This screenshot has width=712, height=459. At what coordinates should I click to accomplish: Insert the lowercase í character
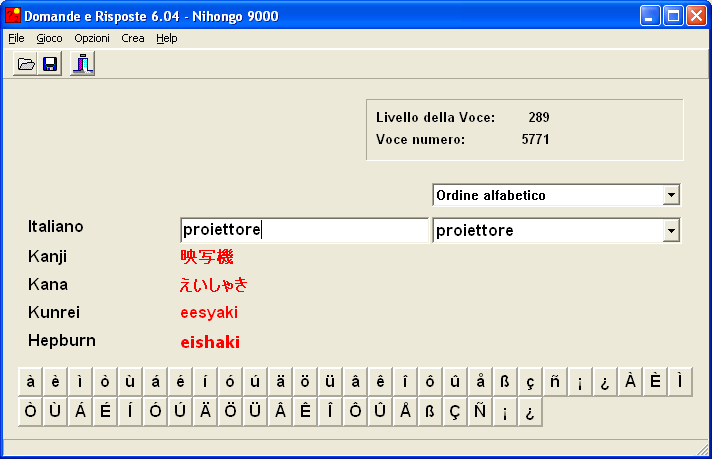coord(205,382)
